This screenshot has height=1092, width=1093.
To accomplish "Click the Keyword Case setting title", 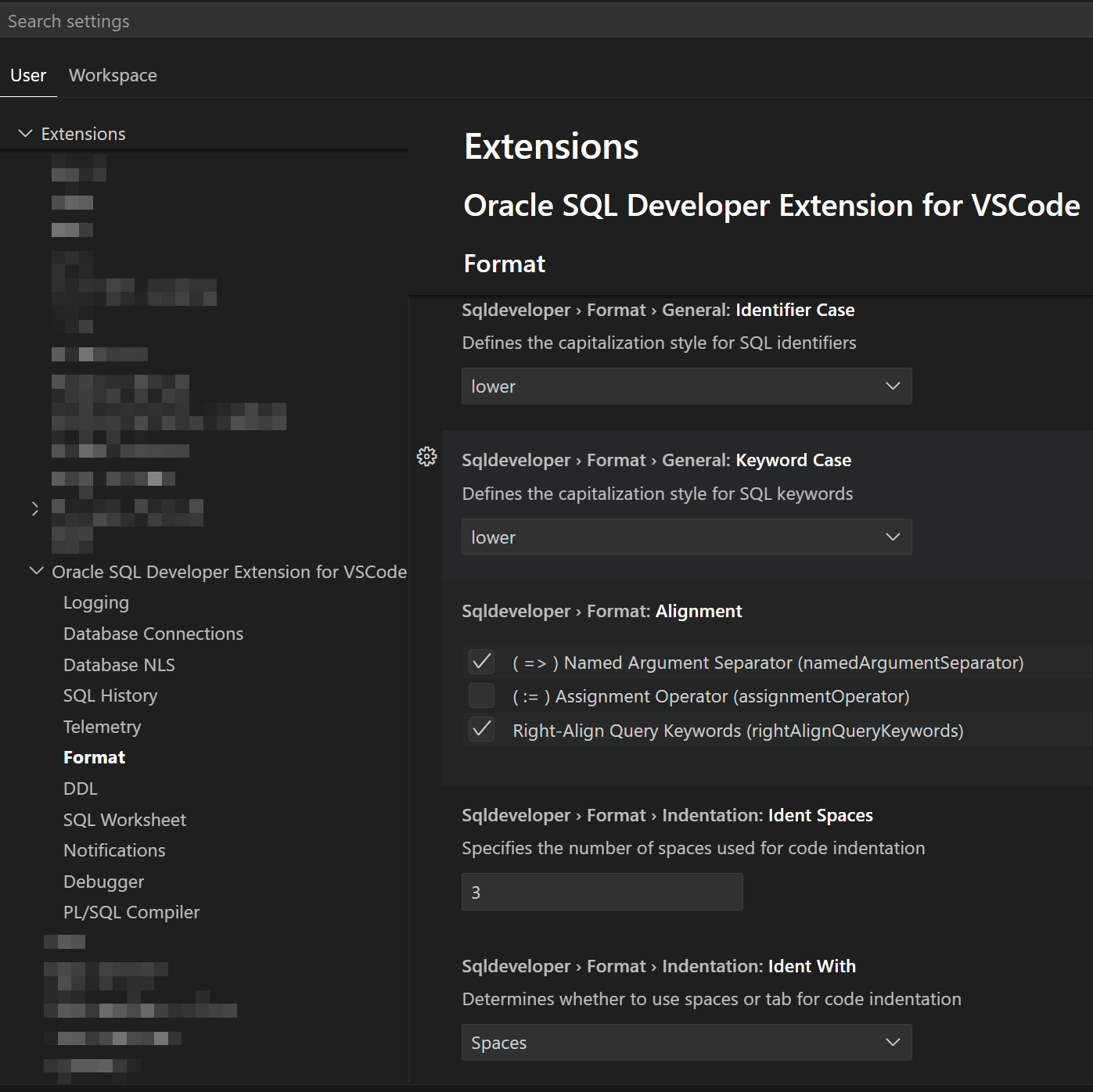I will point(656,460).
